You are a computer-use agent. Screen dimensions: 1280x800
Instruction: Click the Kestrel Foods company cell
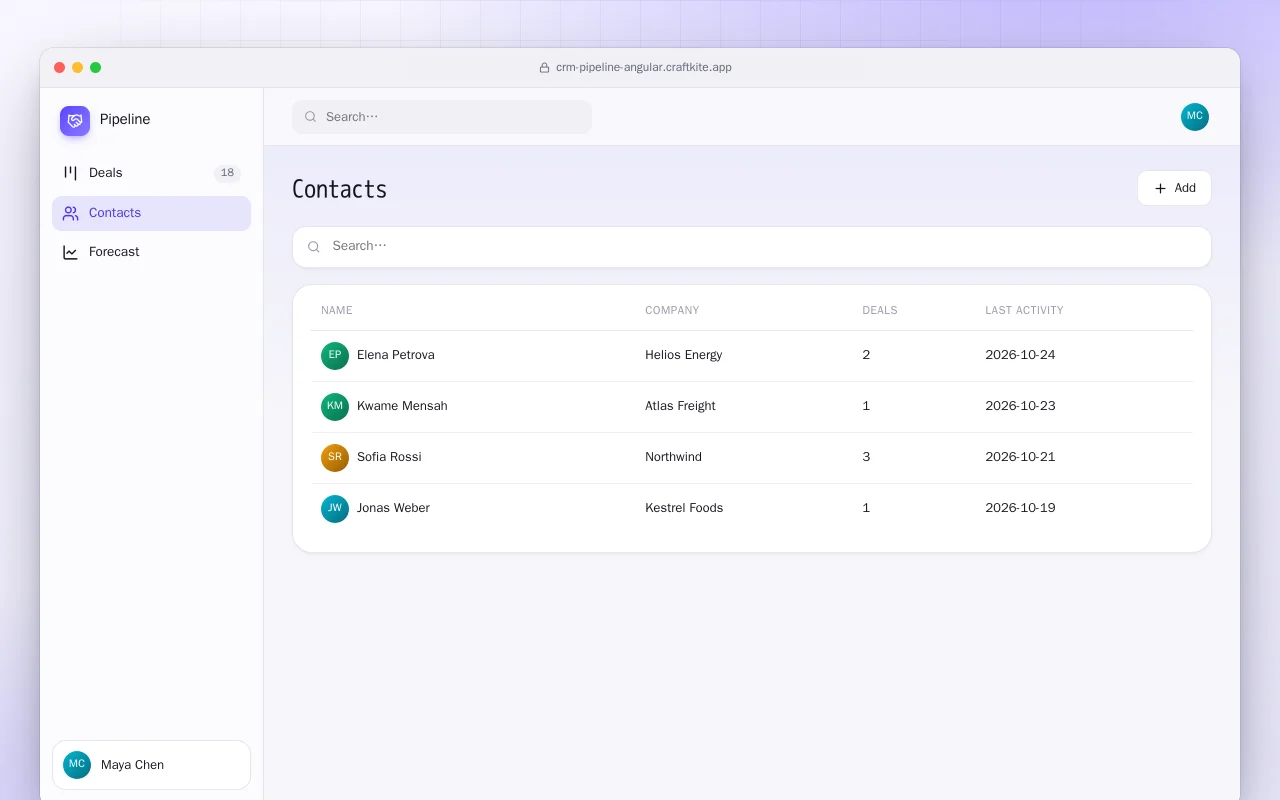[684, 508]
